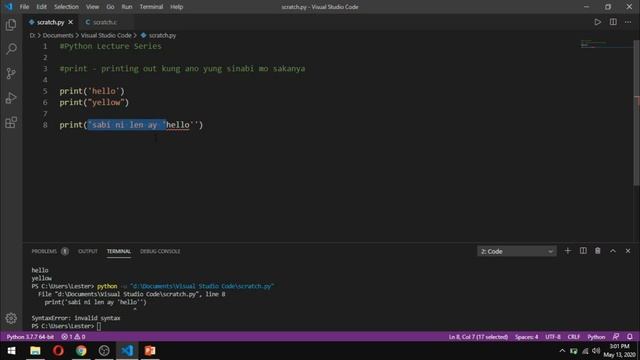Click 'SyntaxError: invalid syntax' in terminal

tap(76, 318)
